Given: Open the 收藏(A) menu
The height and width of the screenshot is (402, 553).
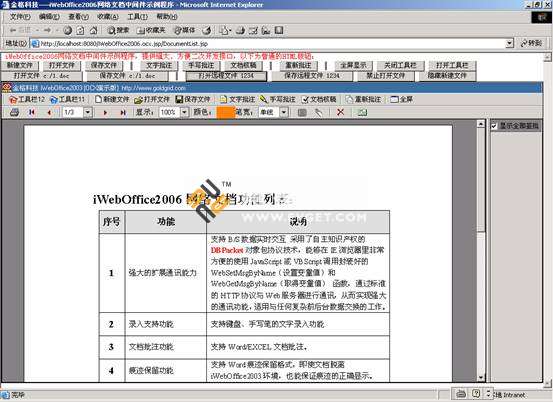Looking at the screenshot, I should click(x=108, y=17).
